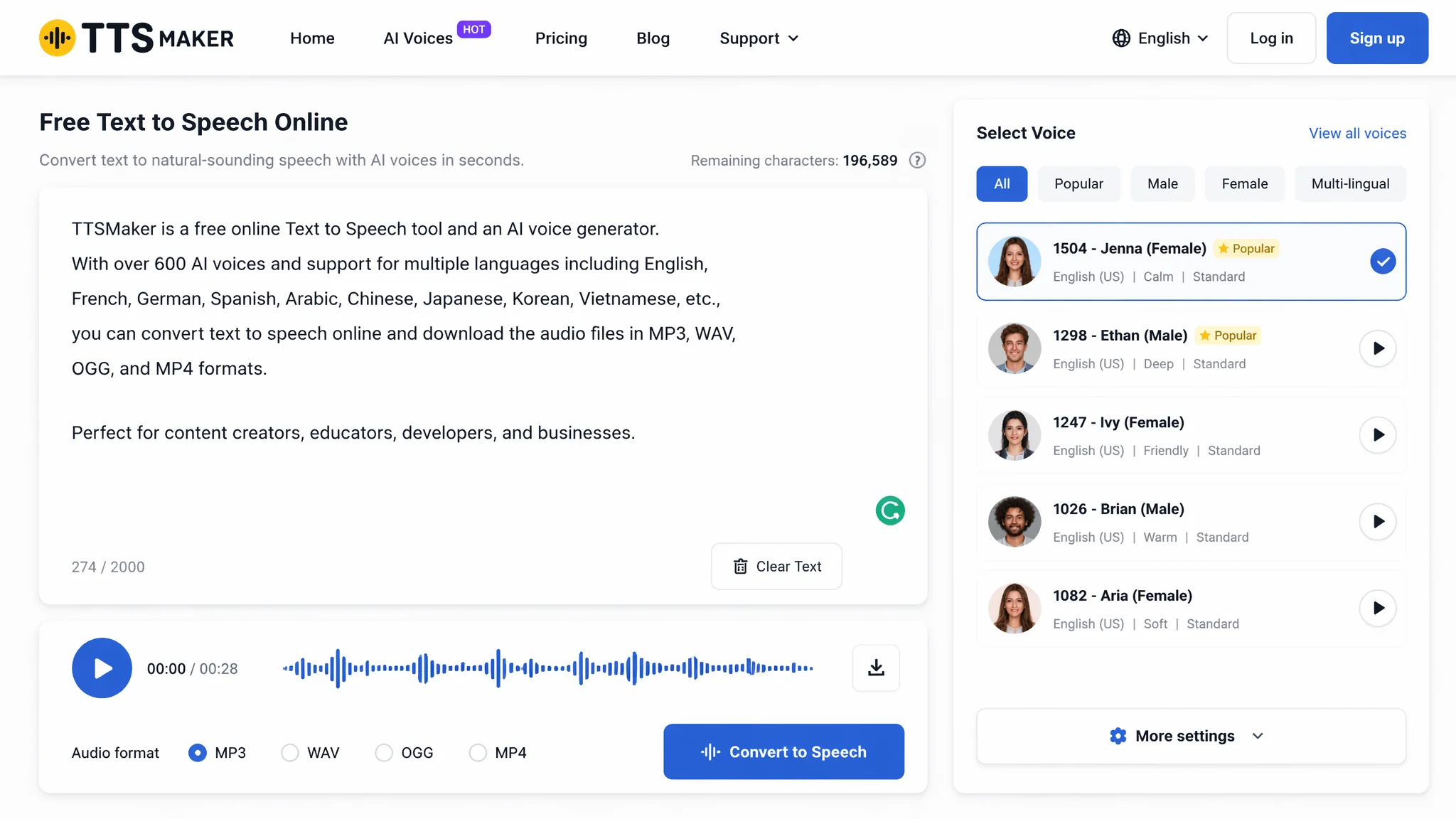Click the Grammarly icon in the text area
1456x819 pixels.
(x=890, y=510)
